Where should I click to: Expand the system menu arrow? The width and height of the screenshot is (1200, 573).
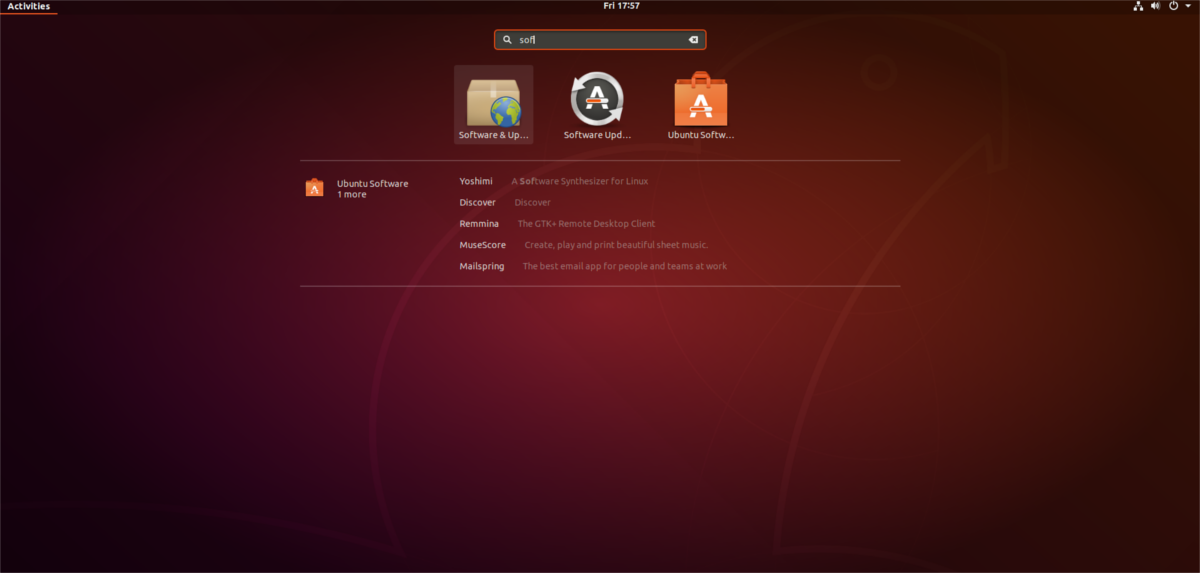[1187, 6]
